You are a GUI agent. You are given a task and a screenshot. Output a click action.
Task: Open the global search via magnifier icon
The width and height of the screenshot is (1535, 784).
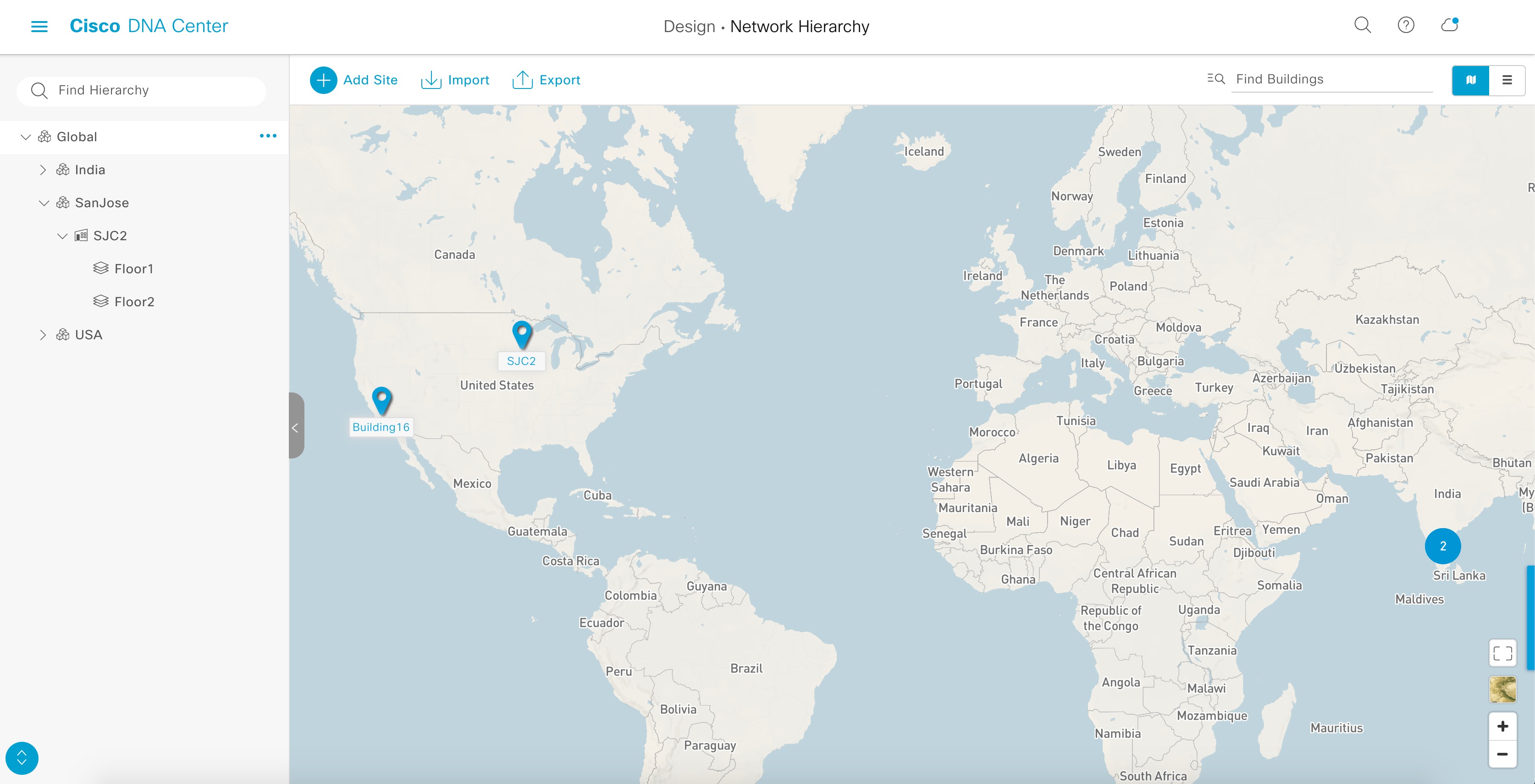click(x=1362, y=25)
